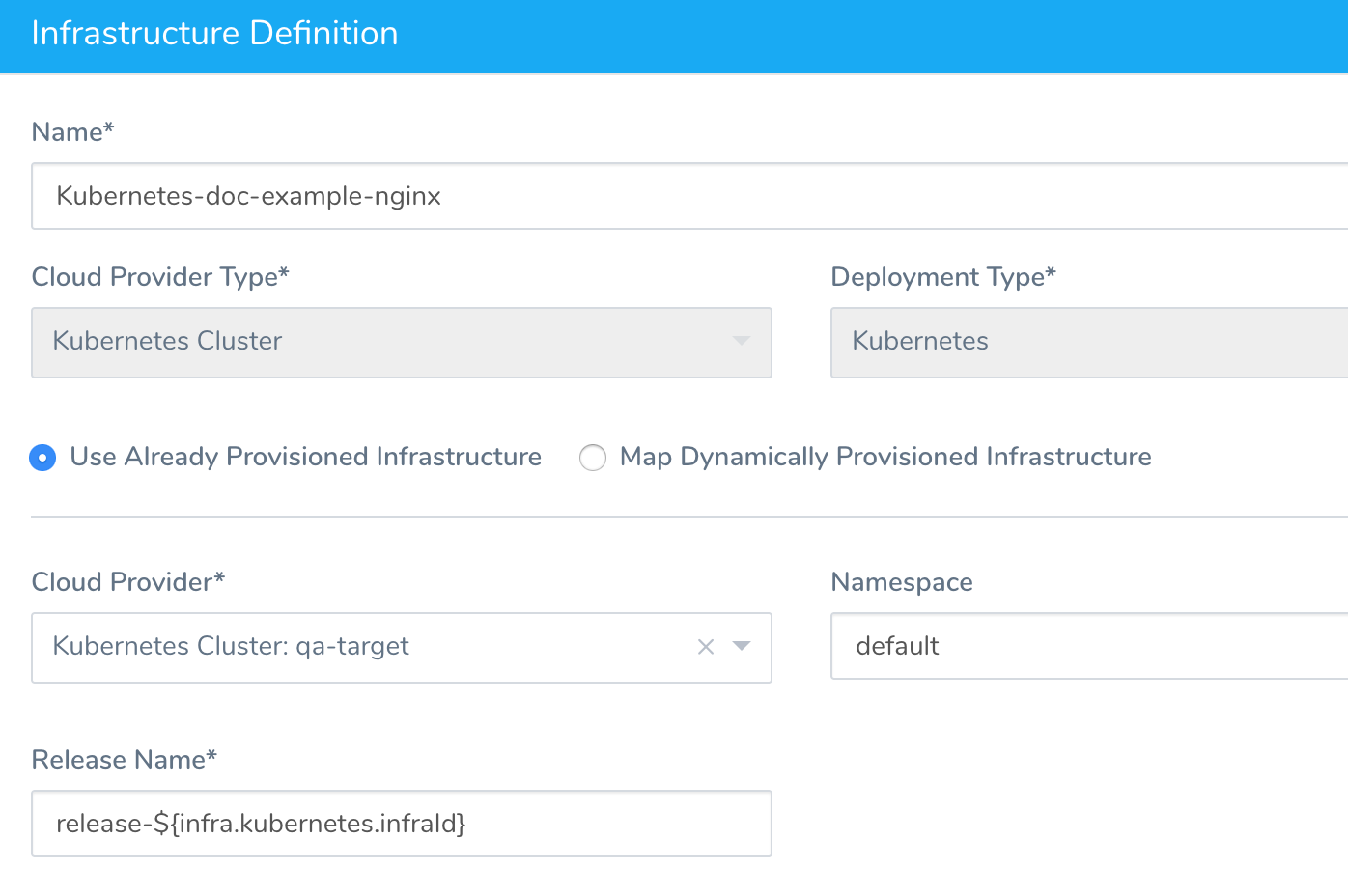Image resolution: width=1348 pixels, height=896 pixels.
Task: Click Kubernetes Cluster: qa-target selection
Action: point(231,646)
